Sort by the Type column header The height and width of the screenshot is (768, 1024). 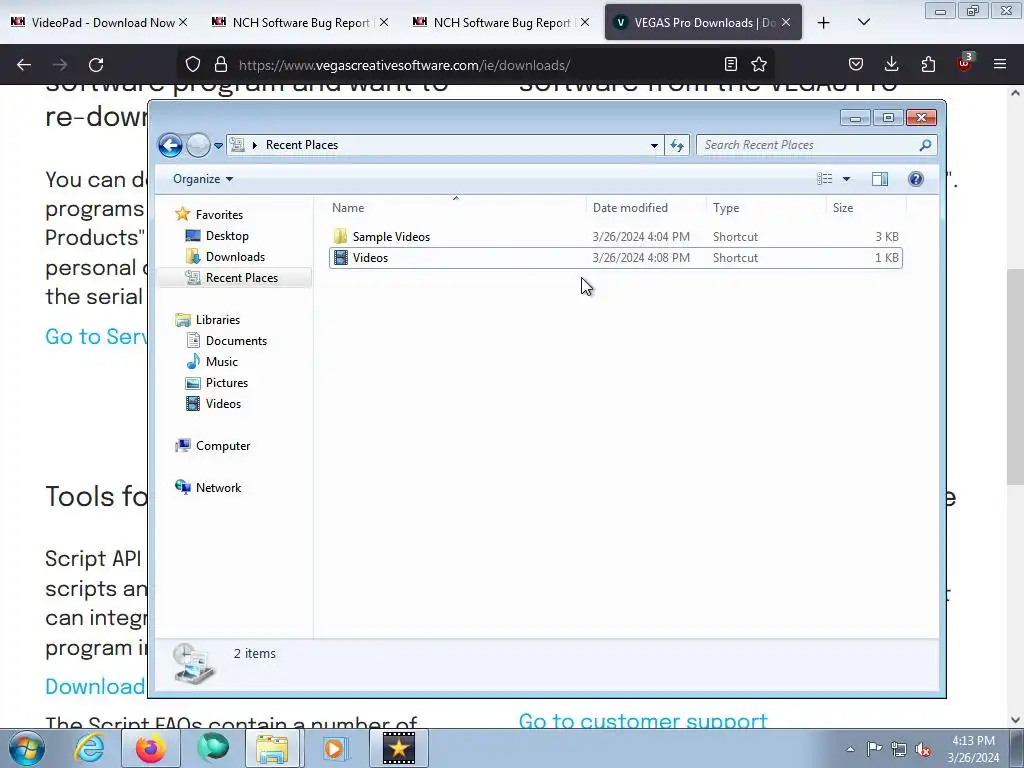click(x=766, y=208)
